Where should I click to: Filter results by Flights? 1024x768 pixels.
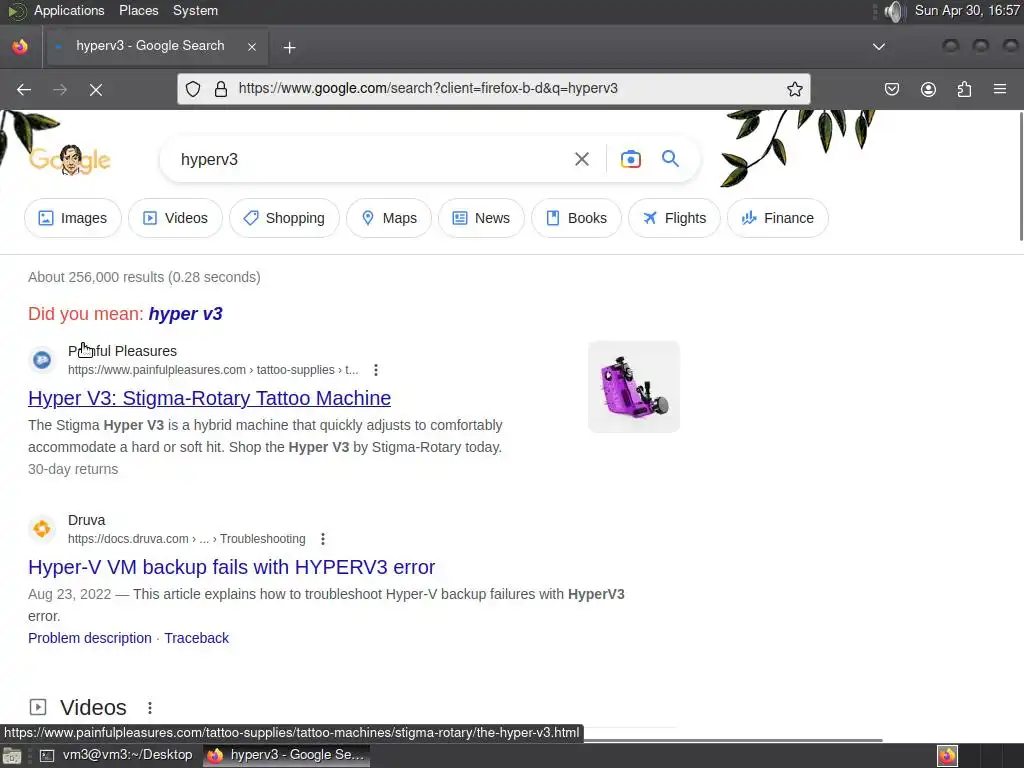click(674, 218)
